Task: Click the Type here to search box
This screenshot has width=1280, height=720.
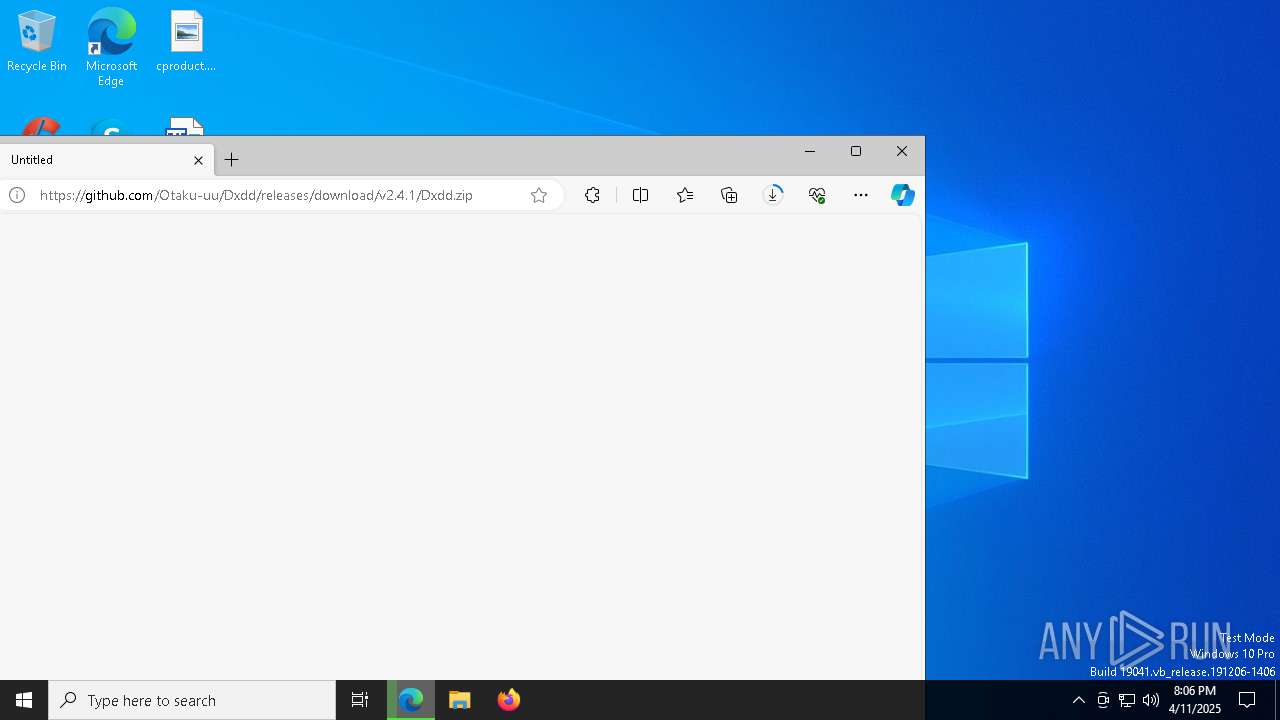Action: [x=192, y=700]
